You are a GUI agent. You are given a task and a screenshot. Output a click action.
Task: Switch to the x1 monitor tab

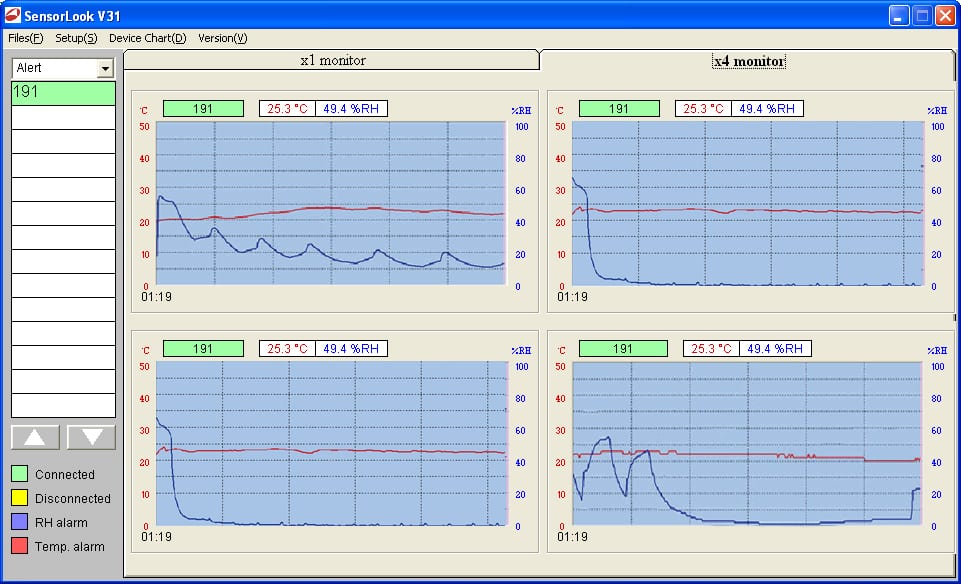(x=333, y=60)
